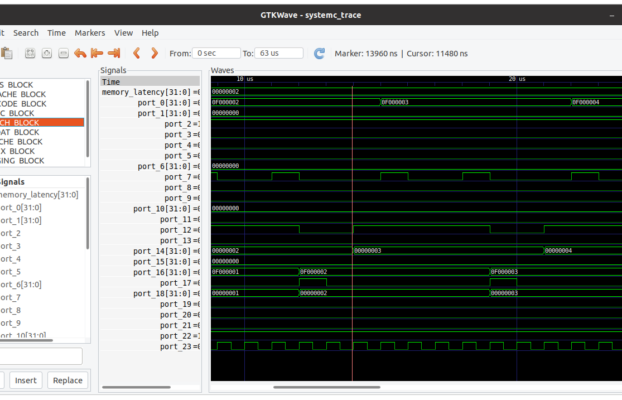The width and height of the screenshot is (622, 400).
Task: Click the block tree vertical scrollbar
Action: pos(88,118)
